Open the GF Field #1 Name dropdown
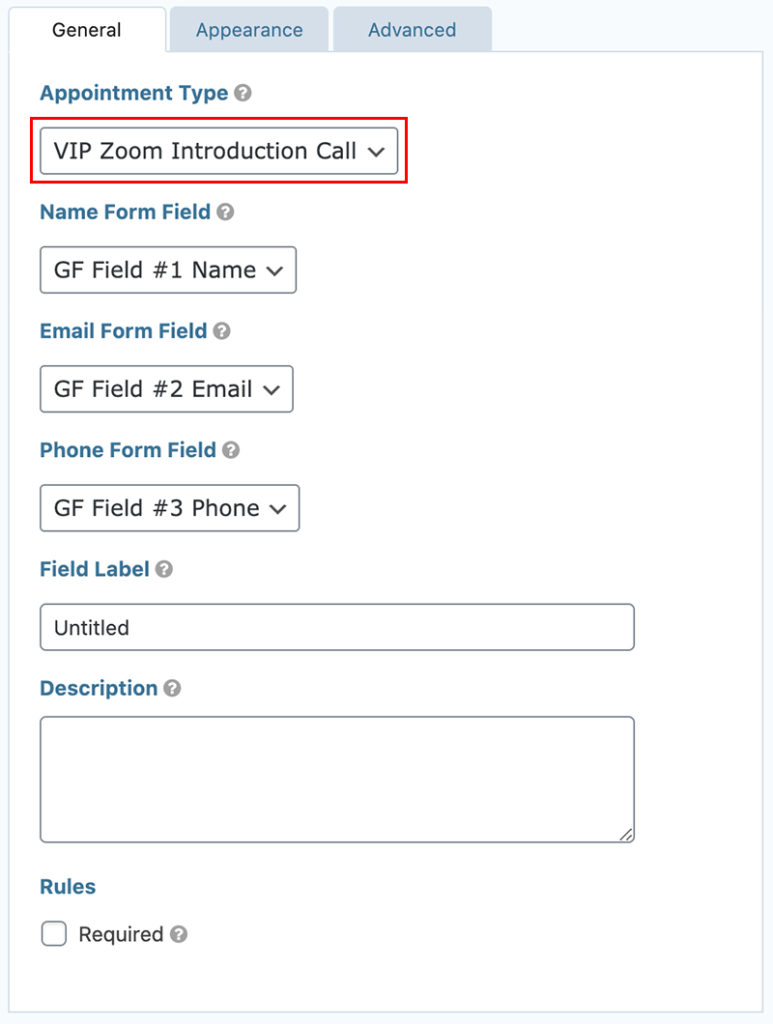 tap(167, 270)
